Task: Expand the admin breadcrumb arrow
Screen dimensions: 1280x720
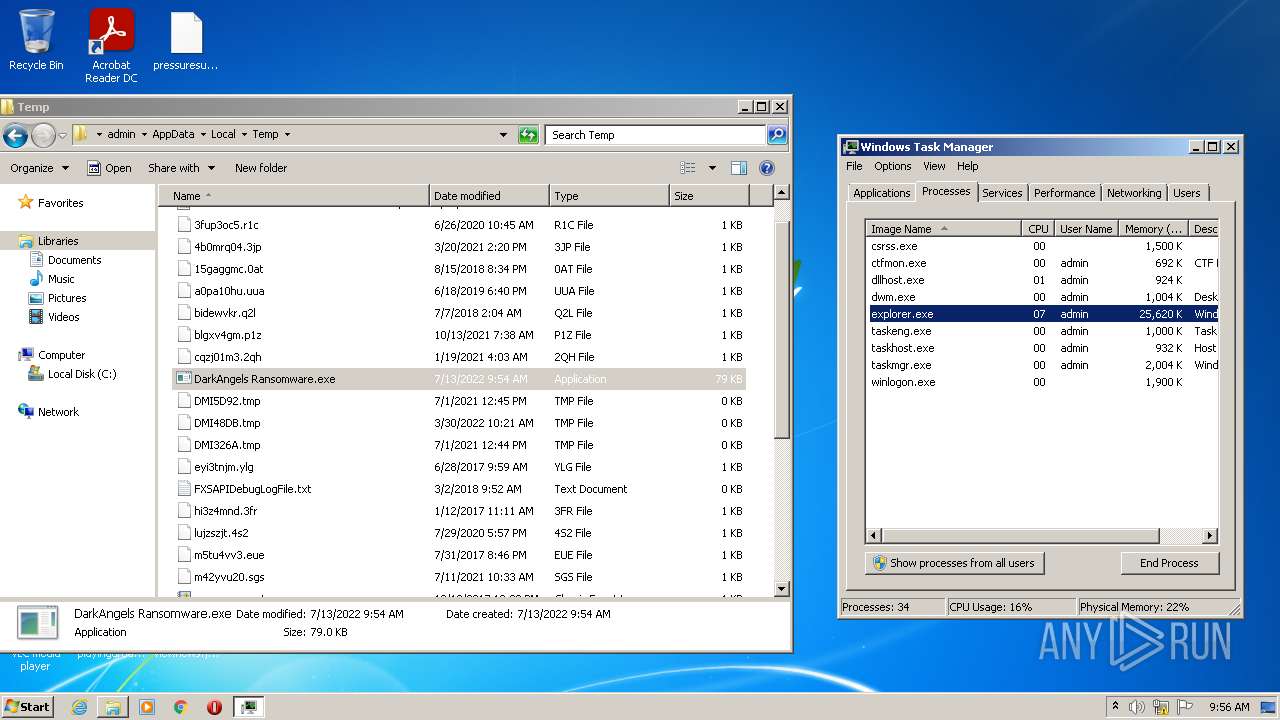Action: [143, 134]
